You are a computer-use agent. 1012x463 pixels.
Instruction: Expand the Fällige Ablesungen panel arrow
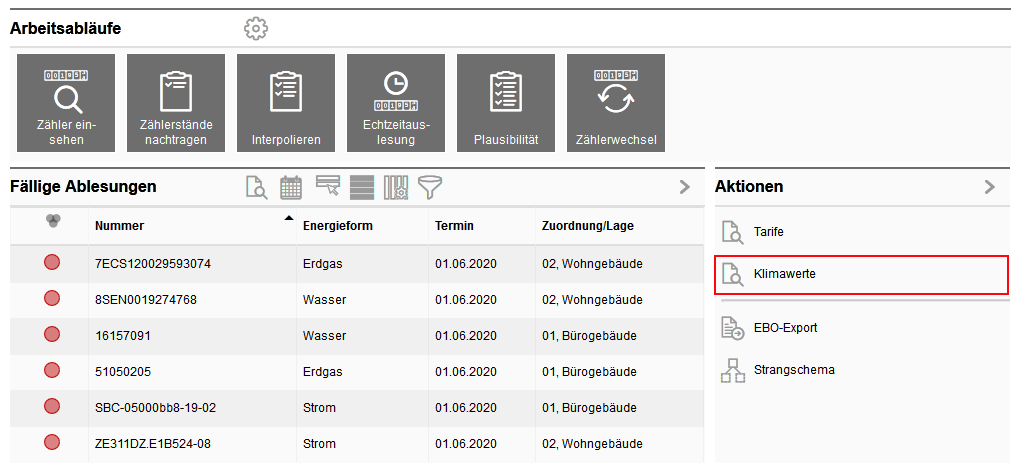click(x=685, y=187)
